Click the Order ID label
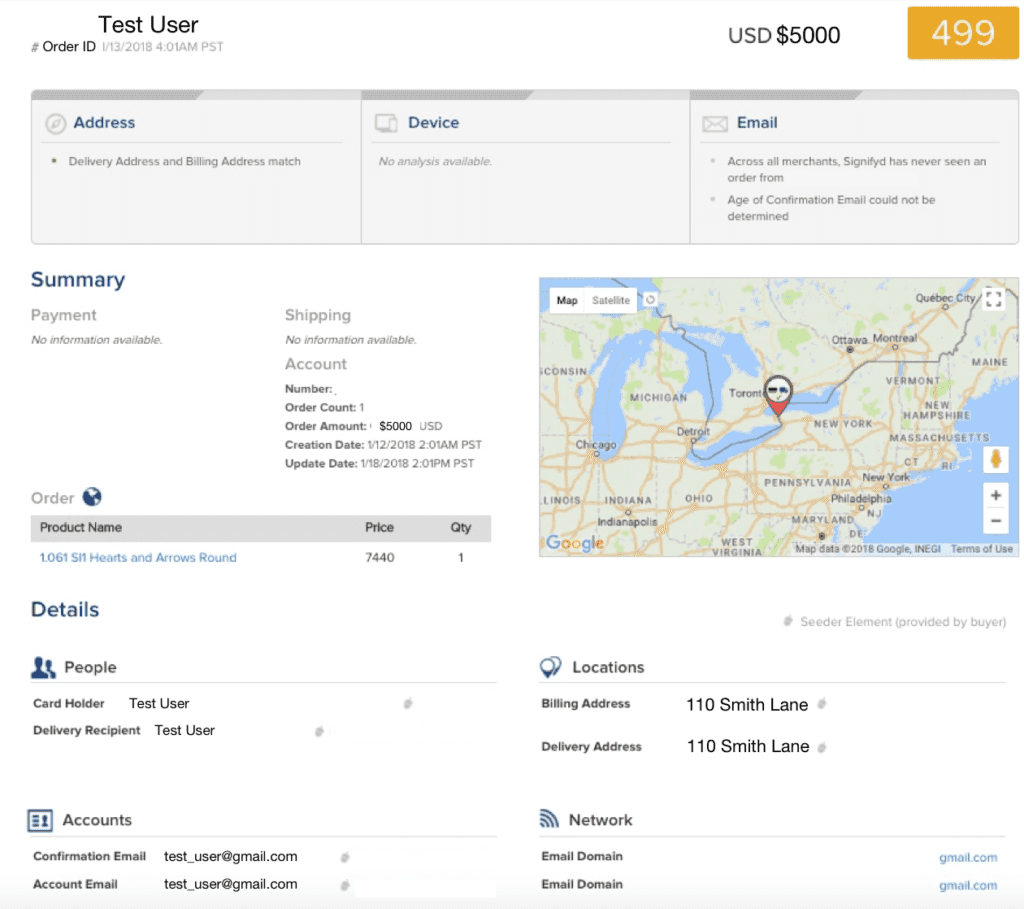 [69, 47]
